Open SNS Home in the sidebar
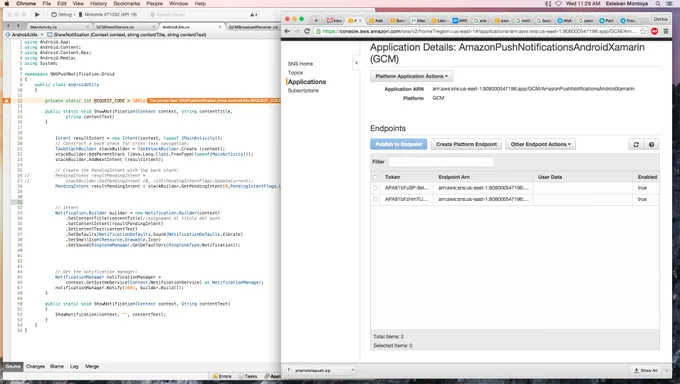 300,64
